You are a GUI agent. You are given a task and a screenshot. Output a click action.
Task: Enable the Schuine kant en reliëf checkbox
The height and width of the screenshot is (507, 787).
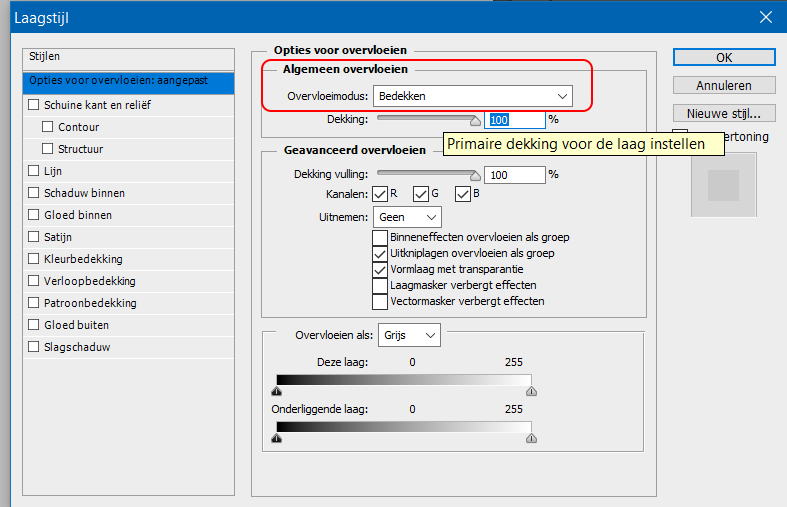(x=34, y=105)
